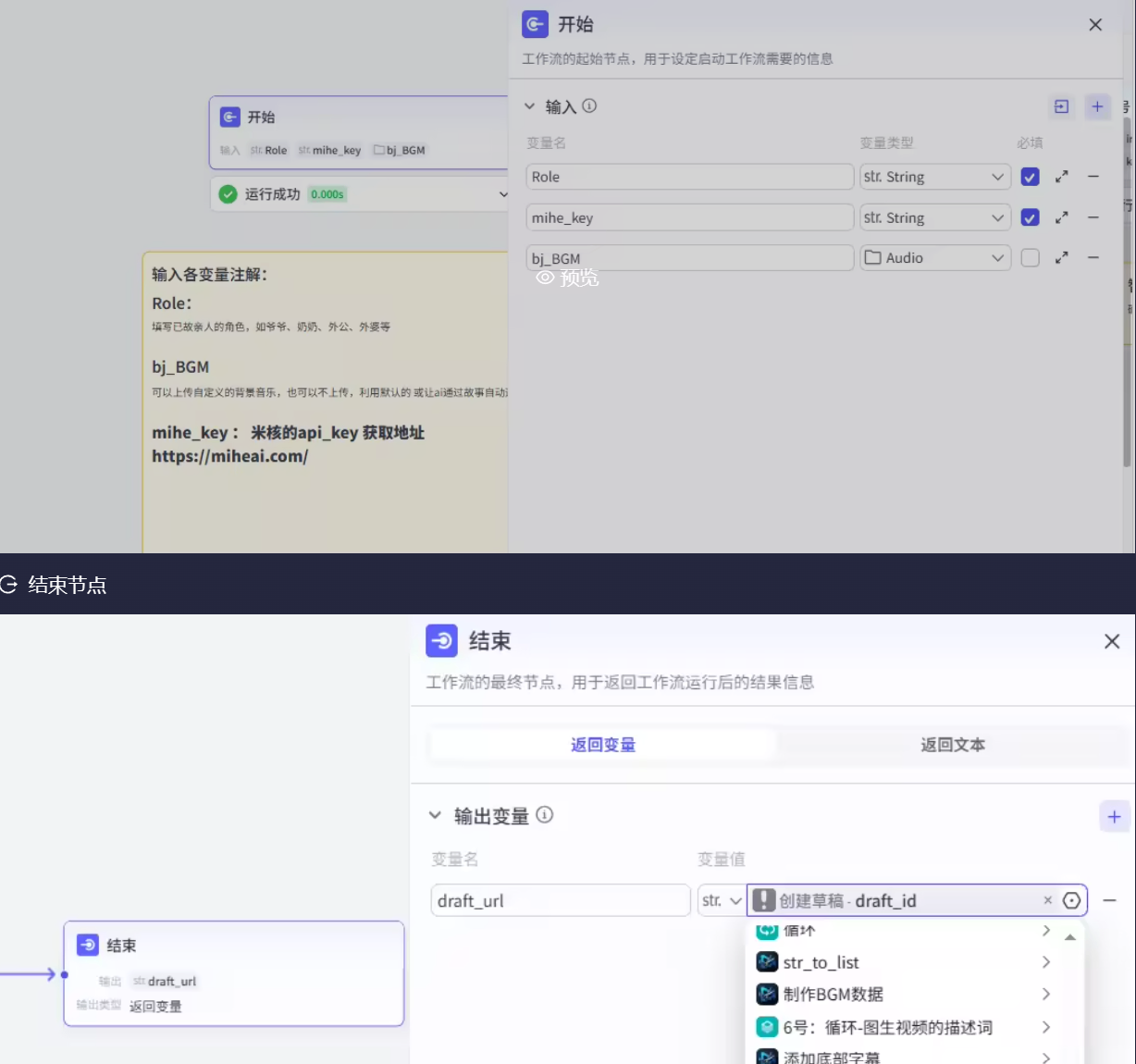Remove the draft_url output row
Viewport: 1136px width, 1064px height.
pos(1109,900)
